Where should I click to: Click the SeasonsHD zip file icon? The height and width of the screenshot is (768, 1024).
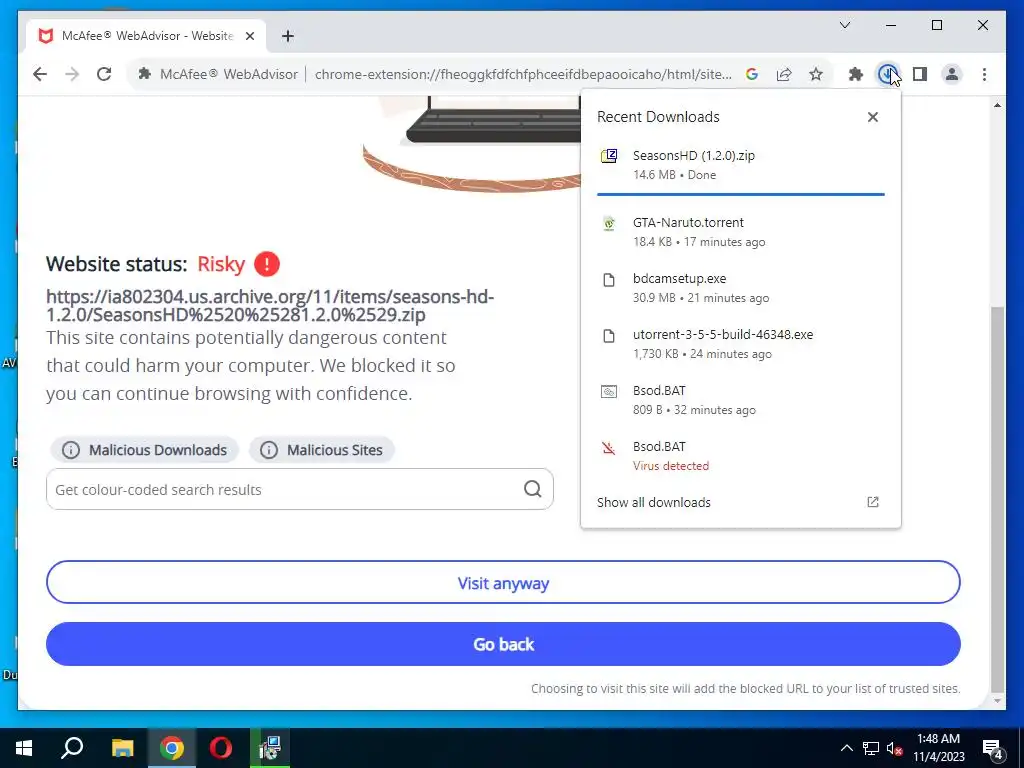click(609, 156)
